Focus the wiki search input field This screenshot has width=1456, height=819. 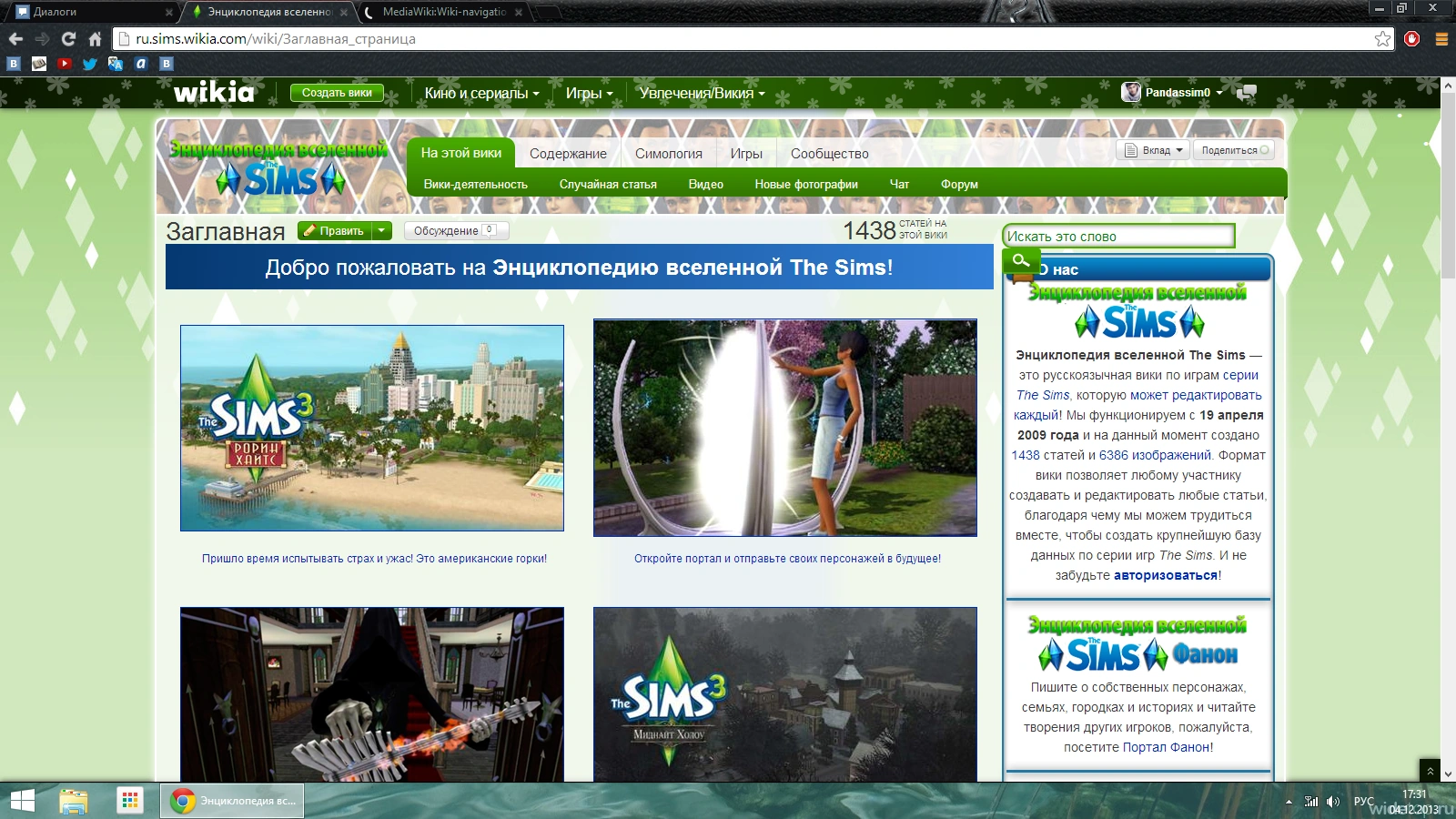point(1118,237)
